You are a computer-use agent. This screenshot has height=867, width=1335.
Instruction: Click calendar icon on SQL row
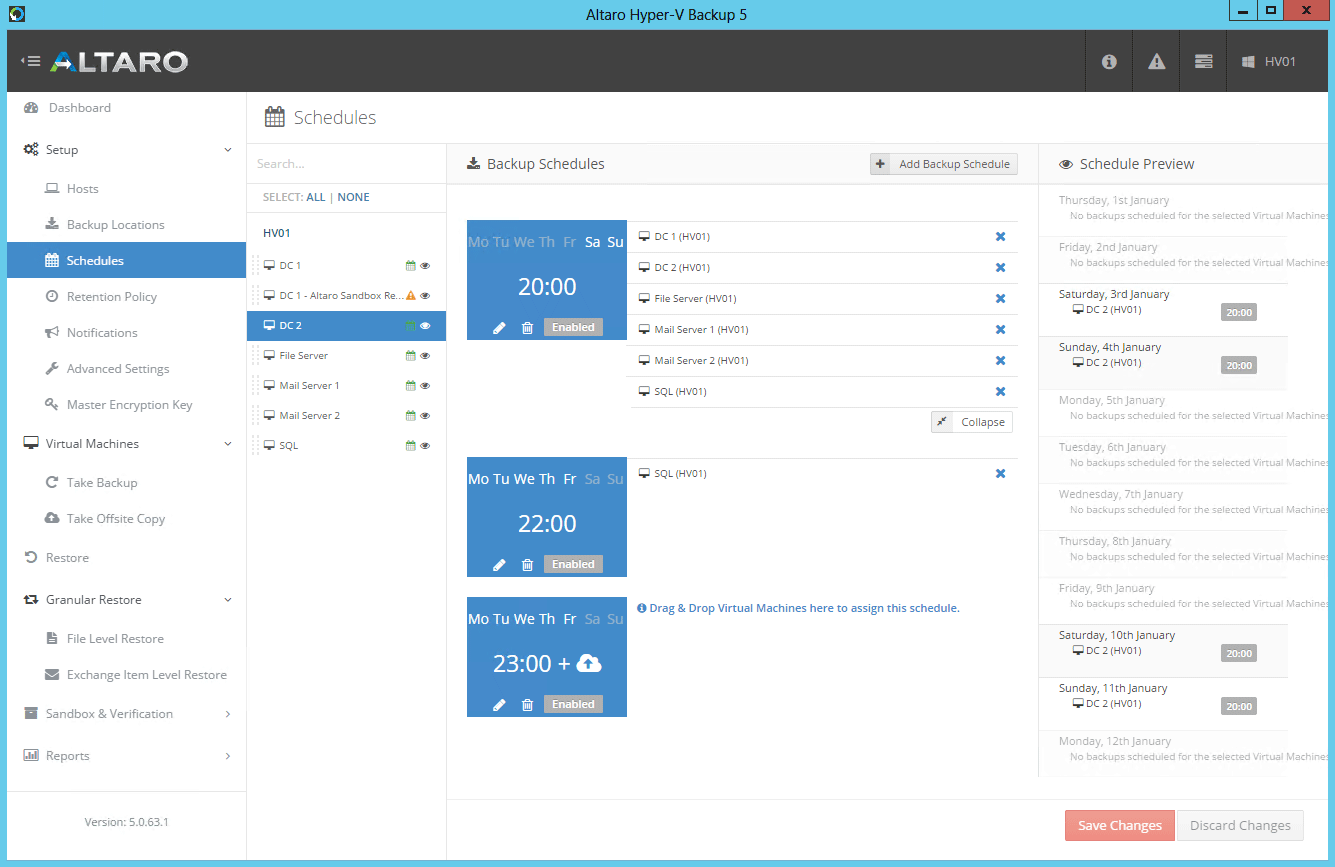click(410, 446)
